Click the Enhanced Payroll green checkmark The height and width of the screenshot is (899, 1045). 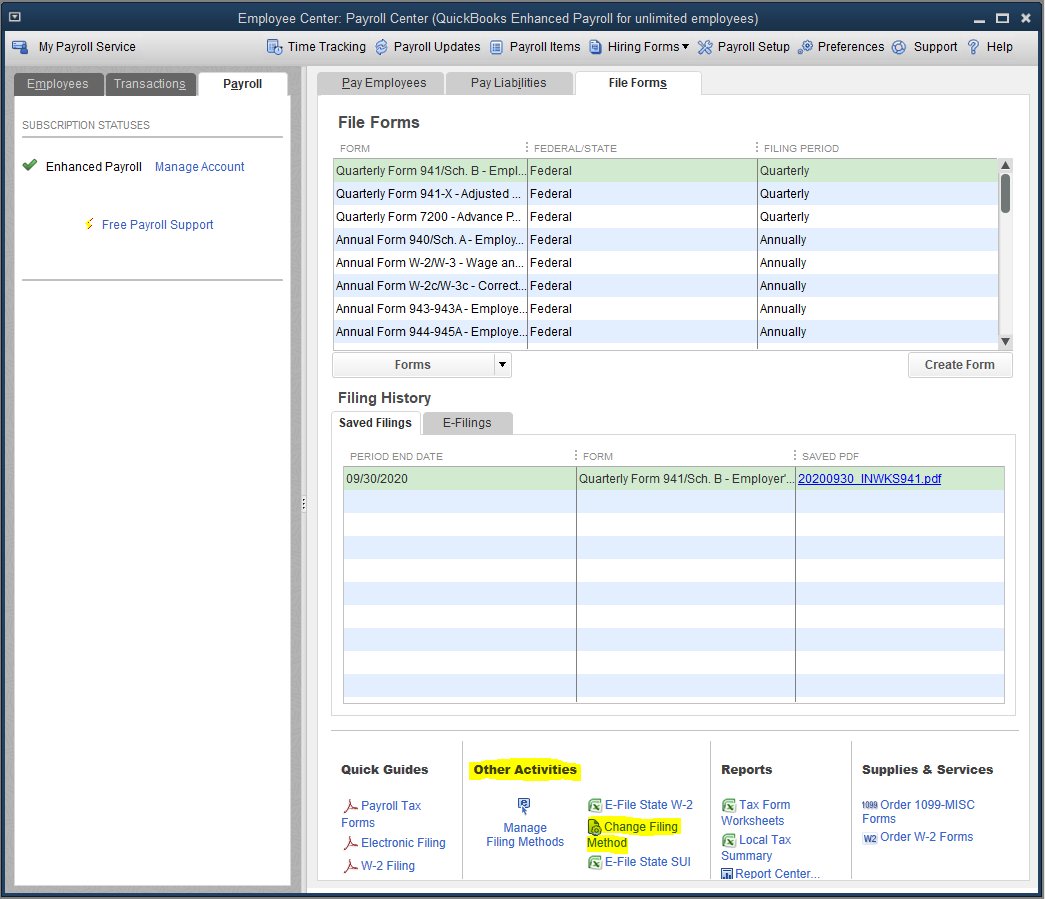[29, 165]
